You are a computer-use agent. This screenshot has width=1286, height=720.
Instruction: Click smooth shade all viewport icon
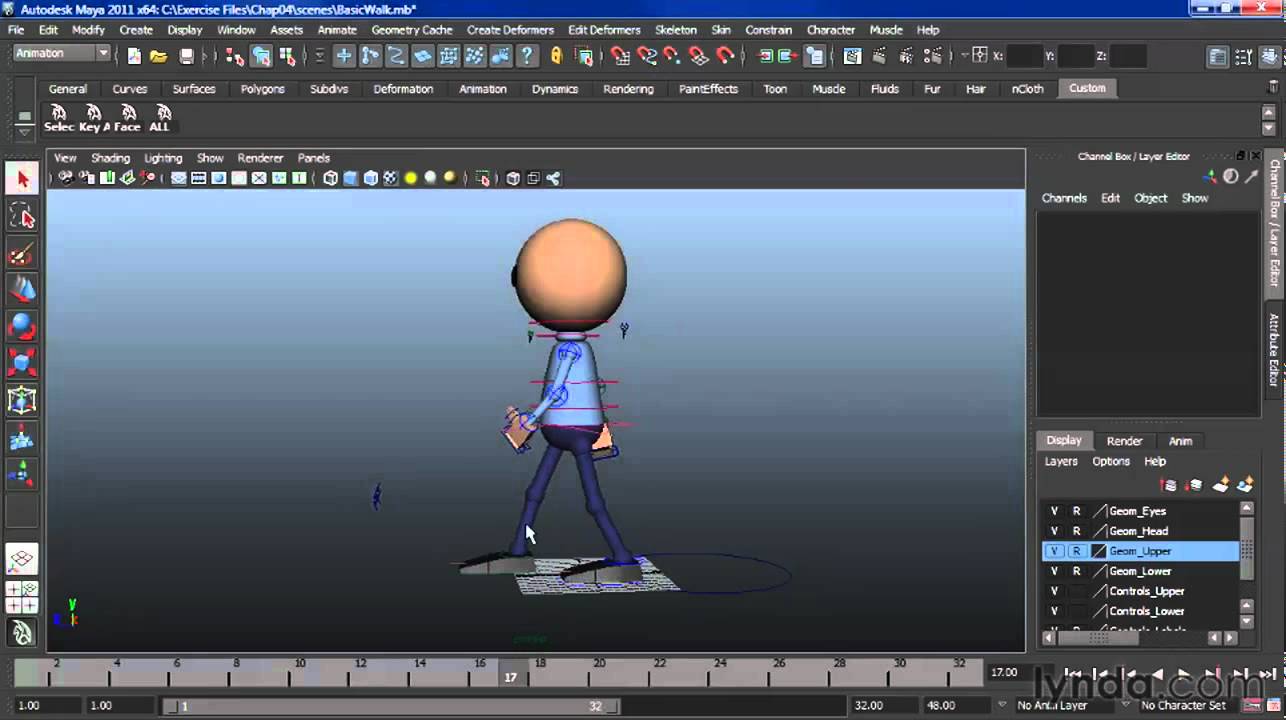(x=350, y=178)
